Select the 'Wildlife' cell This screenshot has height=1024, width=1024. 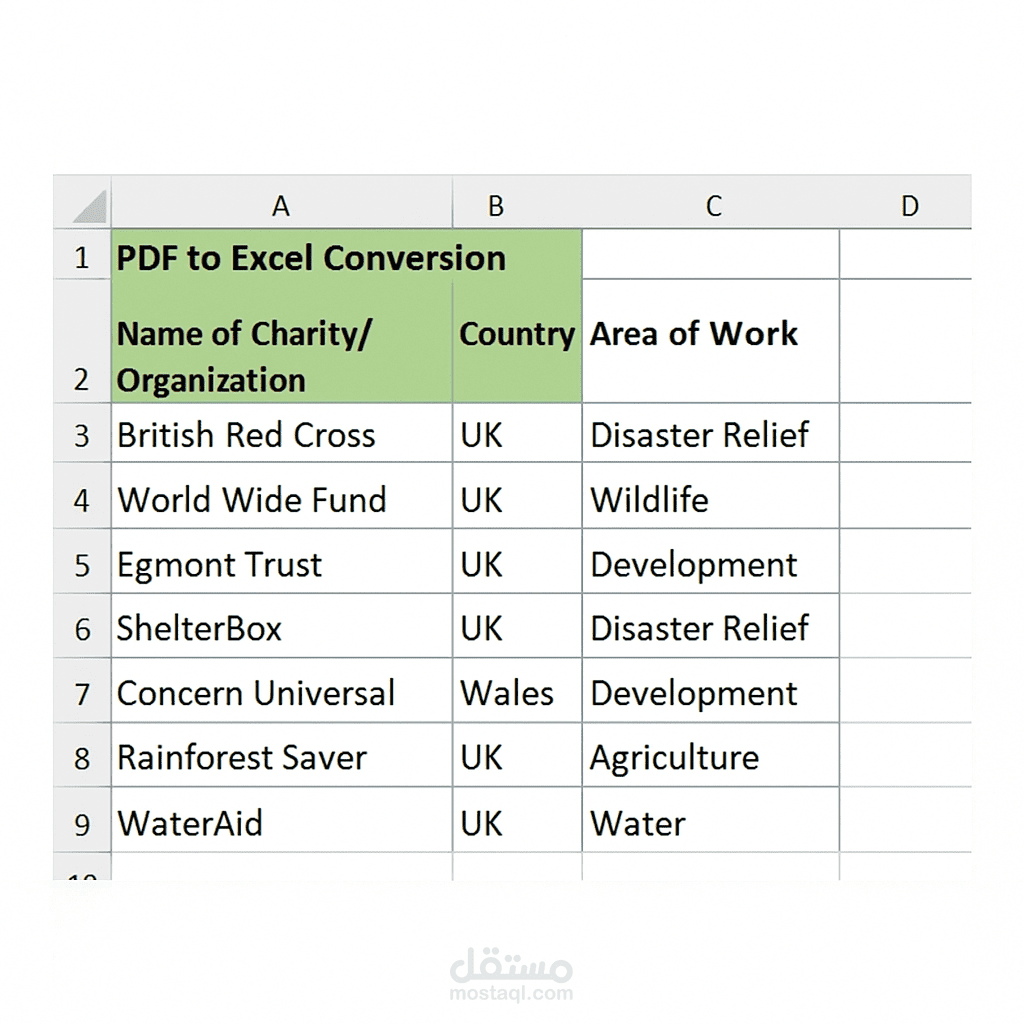pyautogui.click(x=711, y=498)
